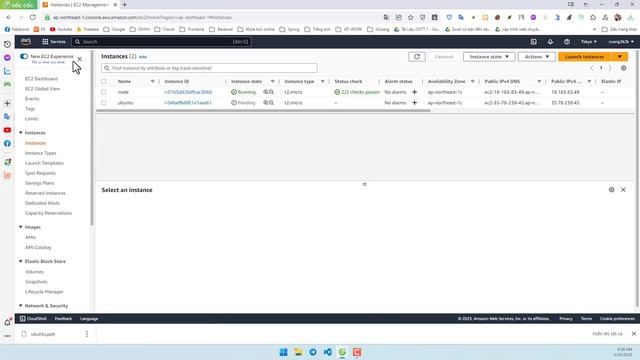Collapse the Instances nav section
Image resolution: width=640 pixels, height=360 pixels.
21,133
